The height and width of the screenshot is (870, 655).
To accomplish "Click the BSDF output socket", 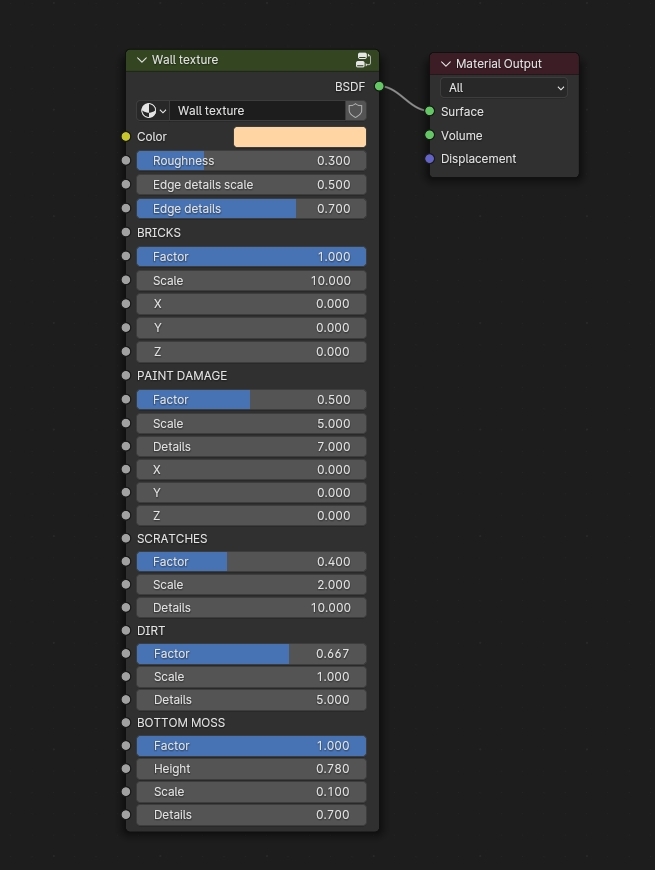I will [x=379, y=87].
